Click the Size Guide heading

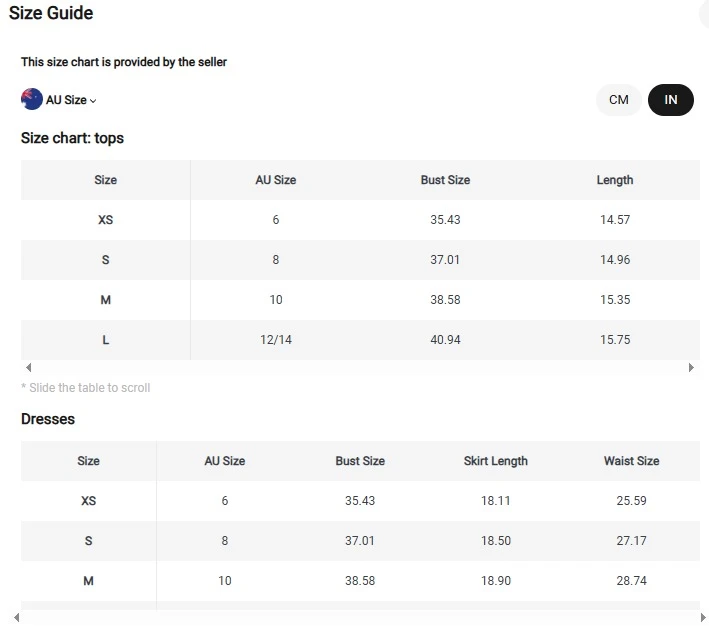point(51,13)
